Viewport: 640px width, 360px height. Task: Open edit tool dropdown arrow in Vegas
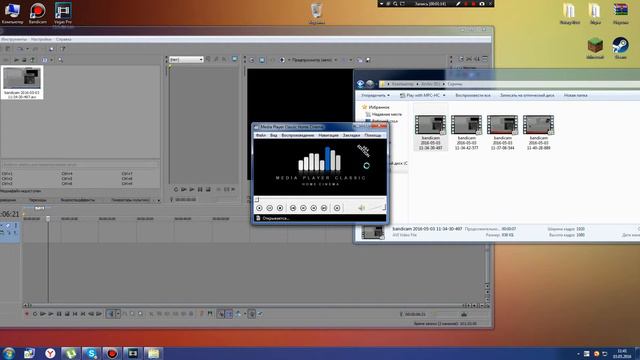[118, 314]
